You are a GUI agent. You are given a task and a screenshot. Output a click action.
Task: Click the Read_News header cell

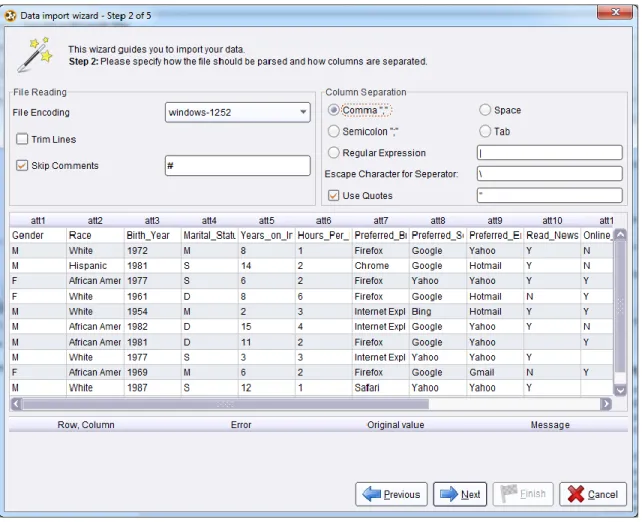pyautogui.click(x=552, y=235)
